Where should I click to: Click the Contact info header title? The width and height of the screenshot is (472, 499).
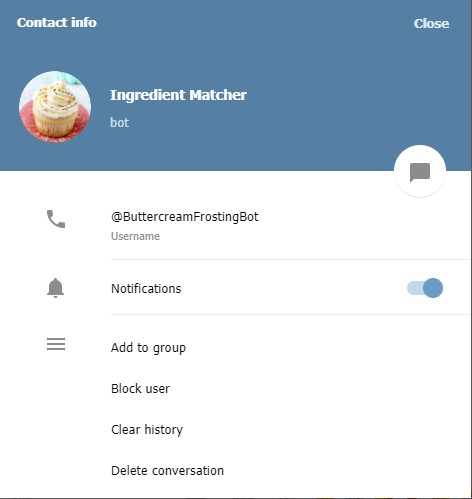tap(57, 23)
